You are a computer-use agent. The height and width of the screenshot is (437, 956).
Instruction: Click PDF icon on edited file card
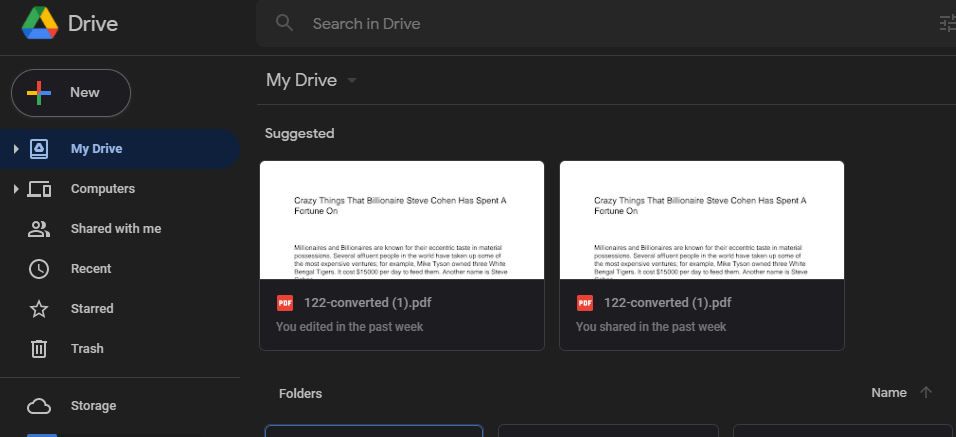coord(285,302)
